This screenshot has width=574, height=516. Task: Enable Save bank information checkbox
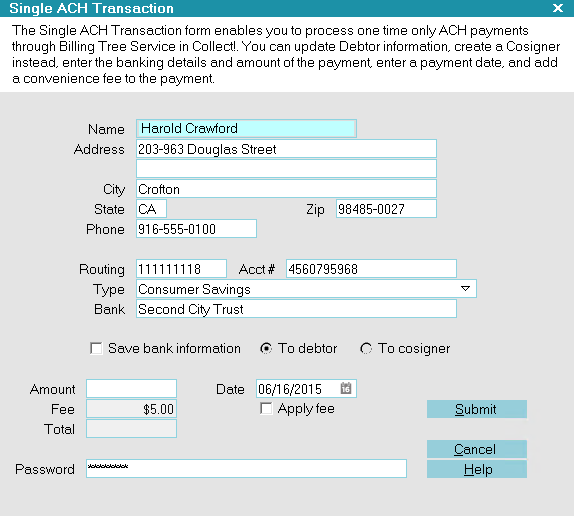point(96,348)
